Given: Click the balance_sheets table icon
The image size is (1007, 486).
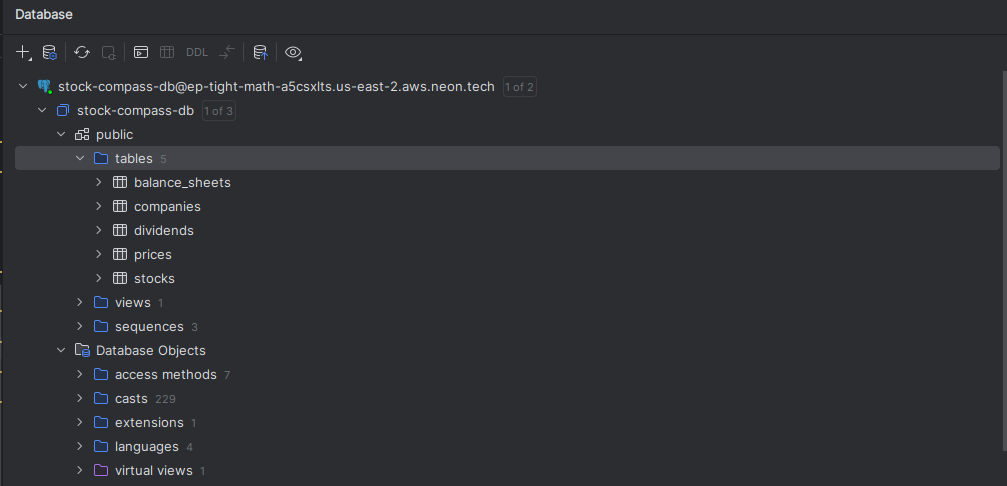Looking at the screenshot, I should click(120, 182).
